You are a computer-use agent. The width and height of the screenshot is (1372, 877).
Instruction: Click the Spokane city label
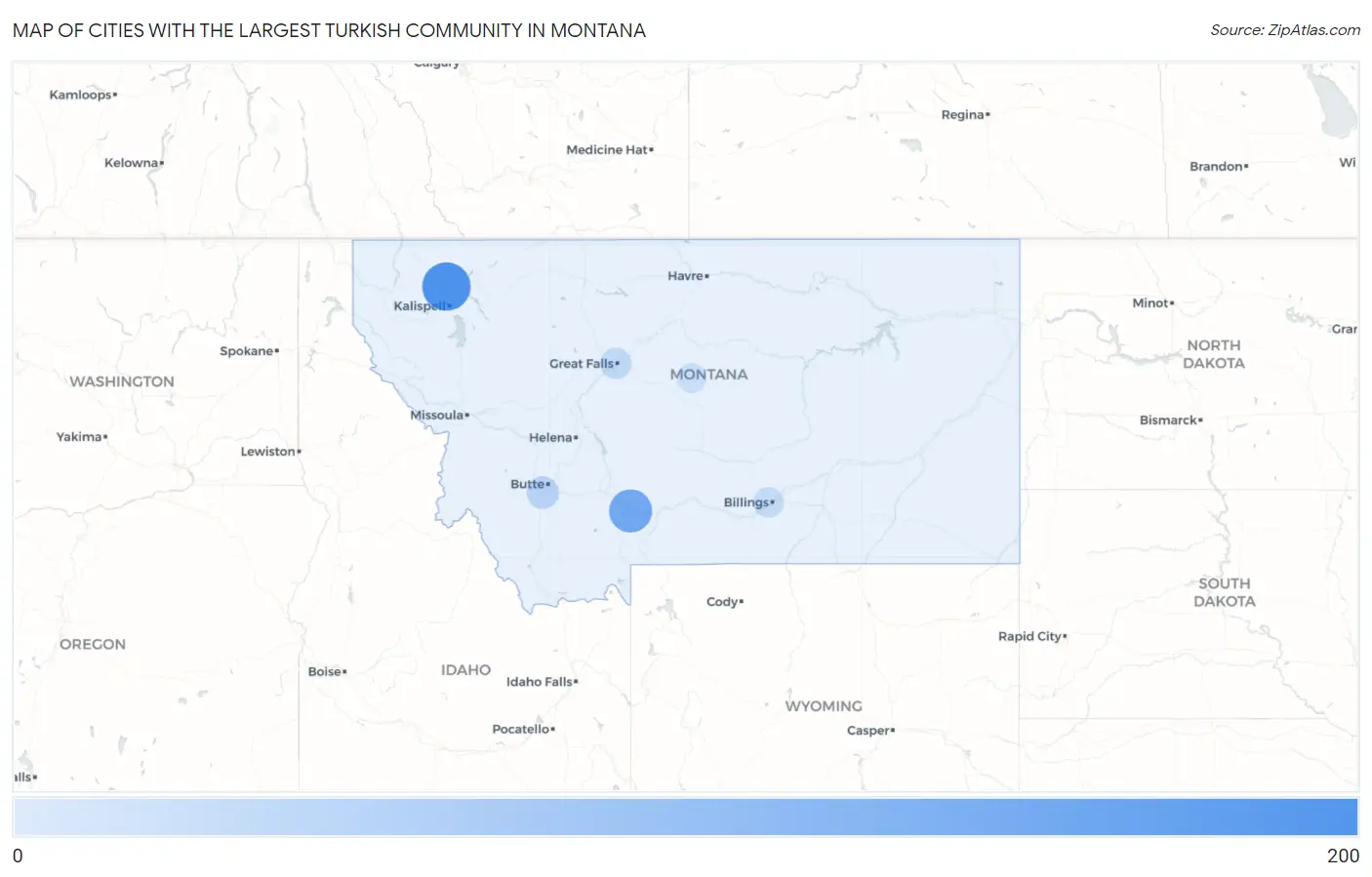pos(249,351)
